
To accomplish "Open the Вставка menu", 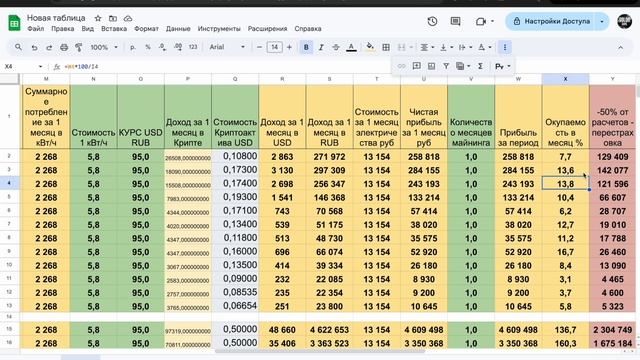I will [x=114, y=29].
